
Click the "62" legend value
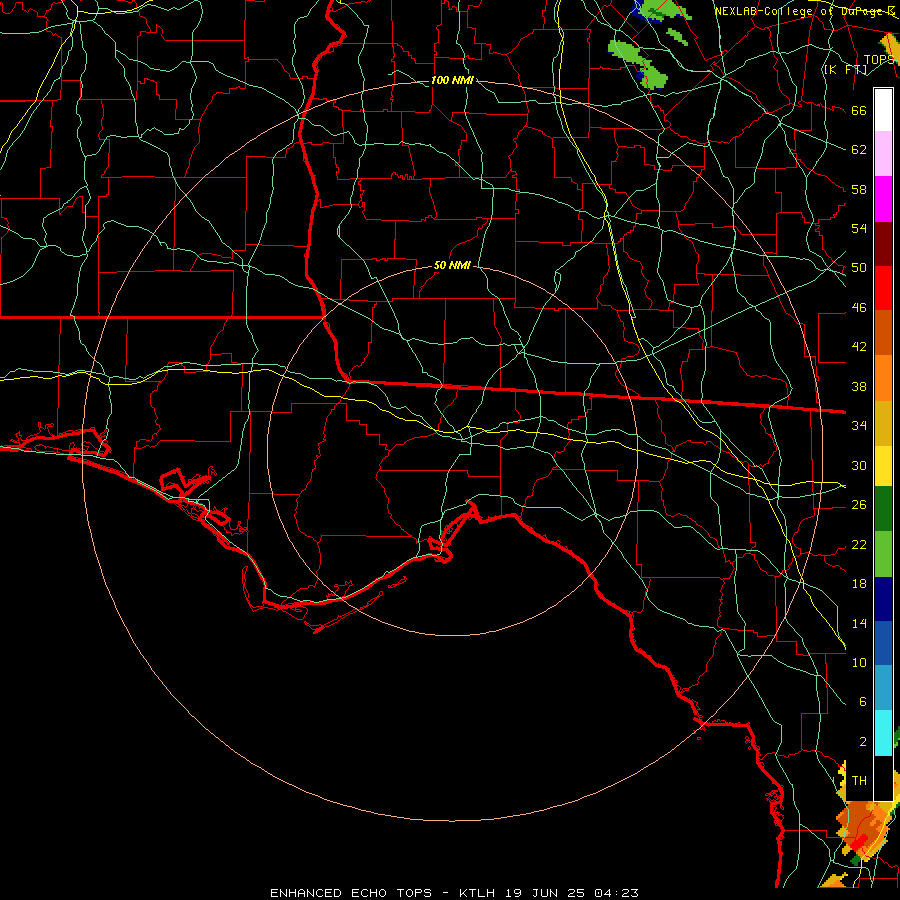tap(859, 150)
